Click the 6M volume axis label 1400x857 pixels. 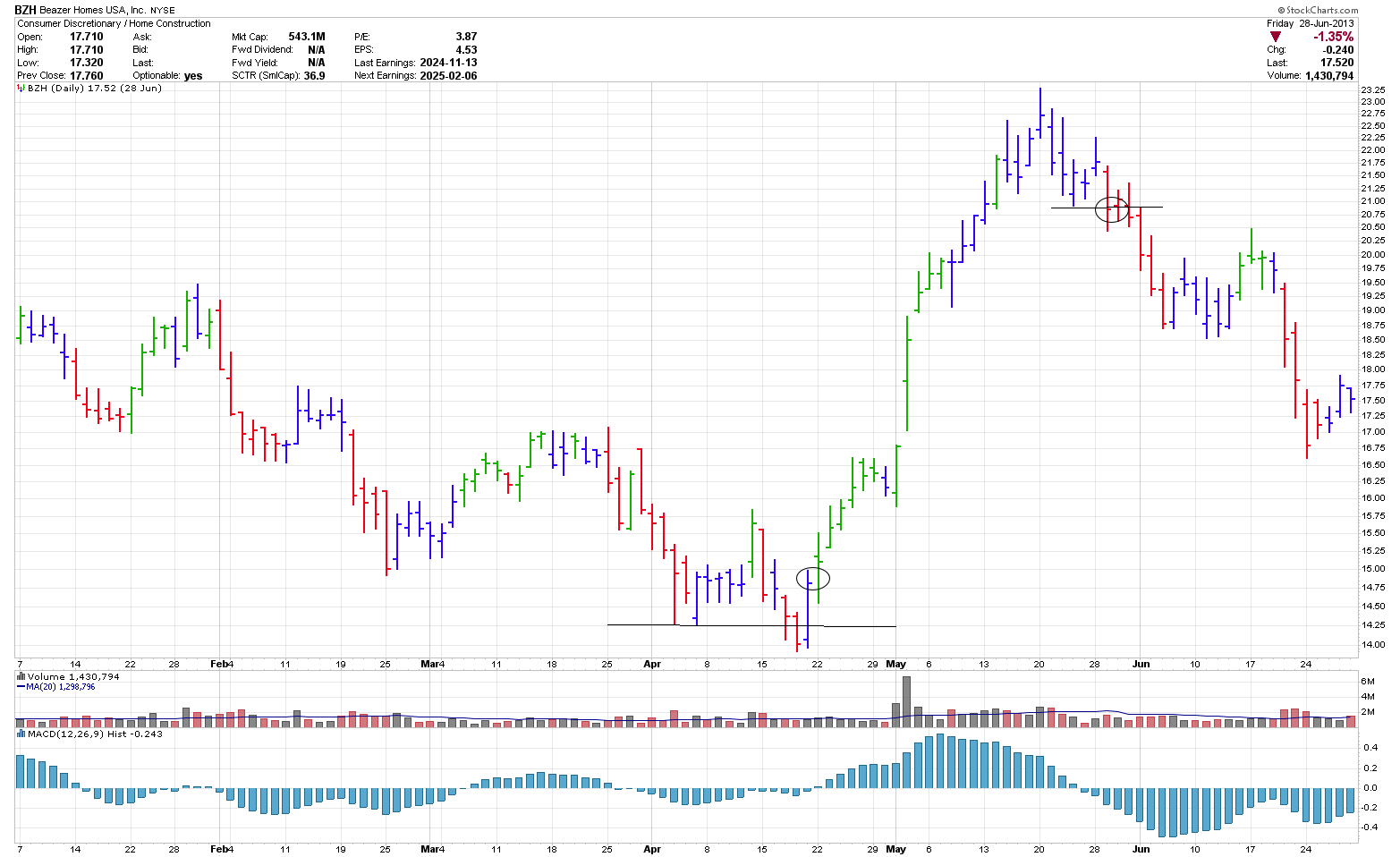click(1367, 682)
